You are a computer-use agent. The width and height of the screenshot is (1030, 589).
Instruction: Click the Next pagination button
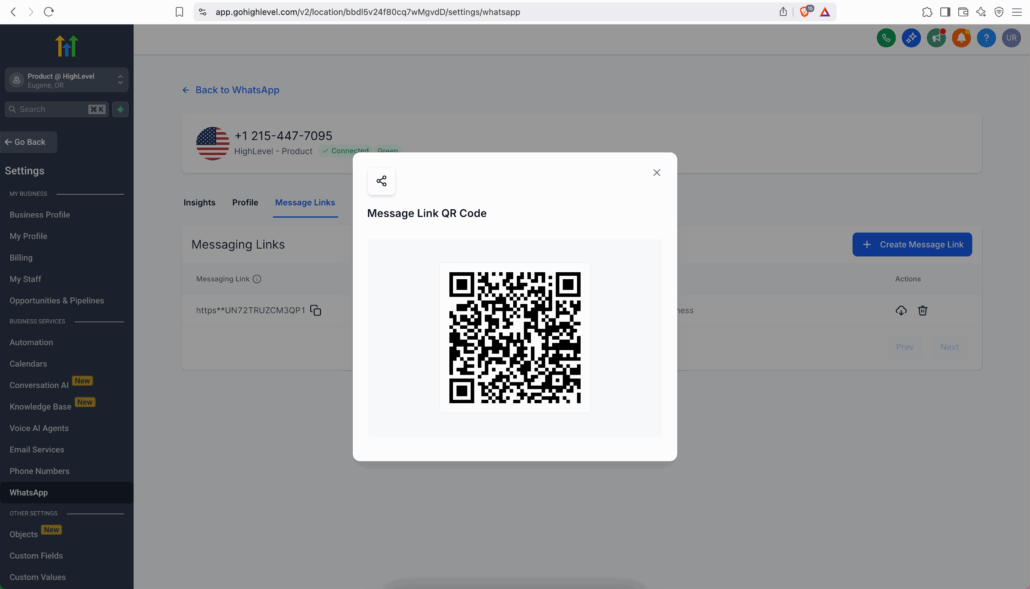[x=949, y=347]
